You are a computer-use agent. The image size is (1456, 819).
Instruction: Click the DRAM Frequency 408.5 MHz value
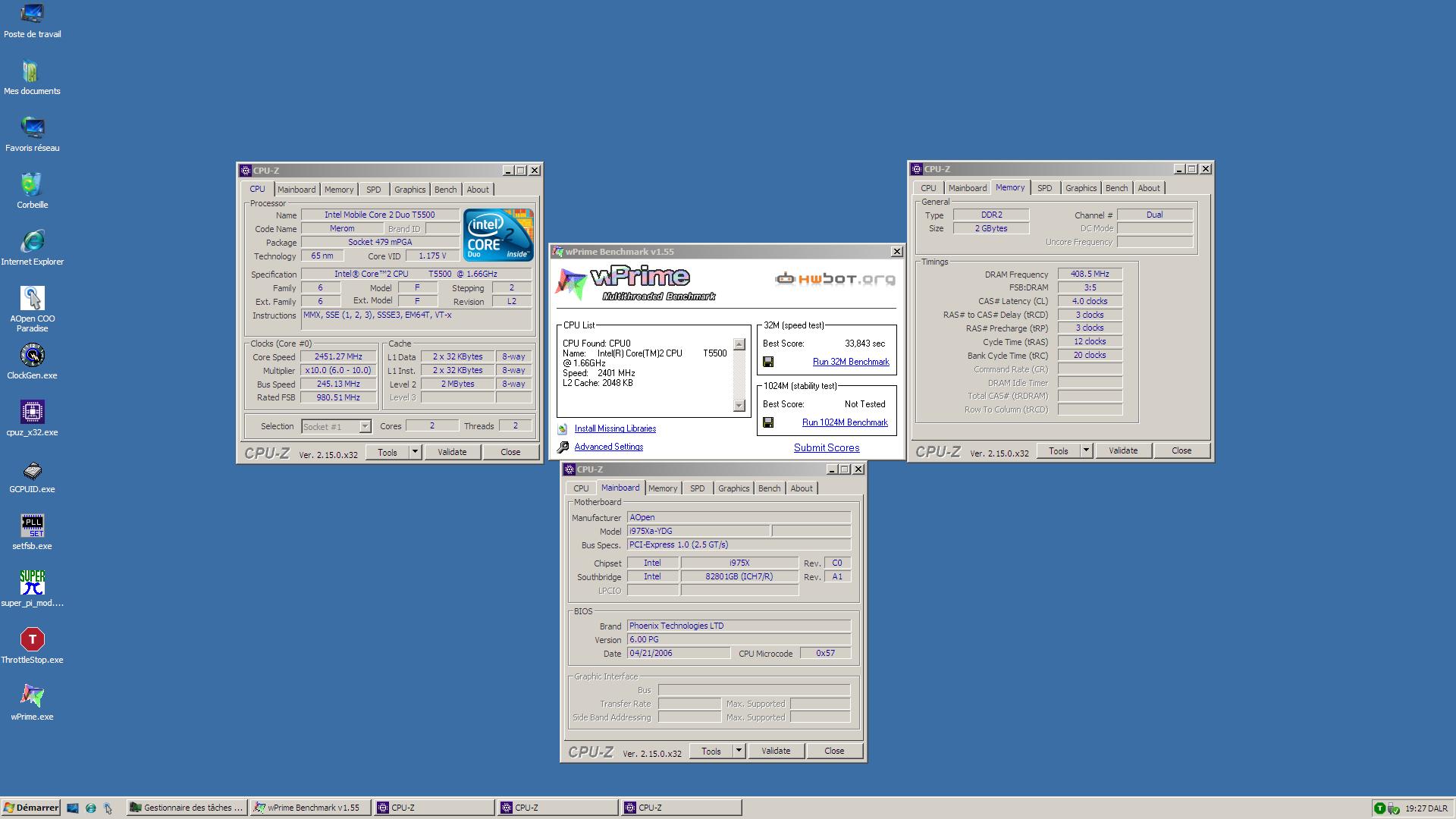click(1090, 275)
